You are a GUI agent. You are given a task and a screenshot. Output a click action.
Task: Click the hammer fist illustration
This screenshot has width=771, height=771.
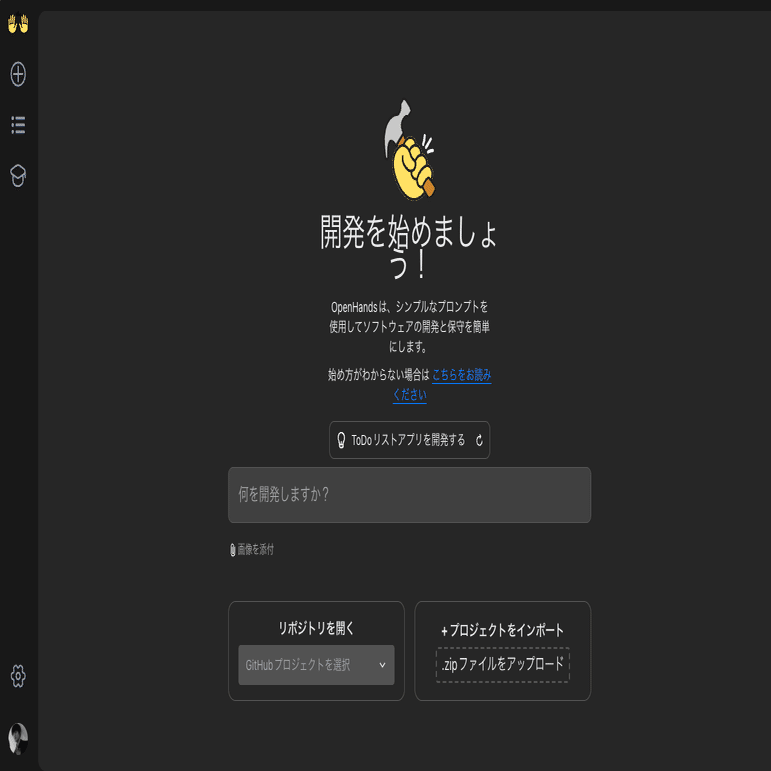coord(409,150)
